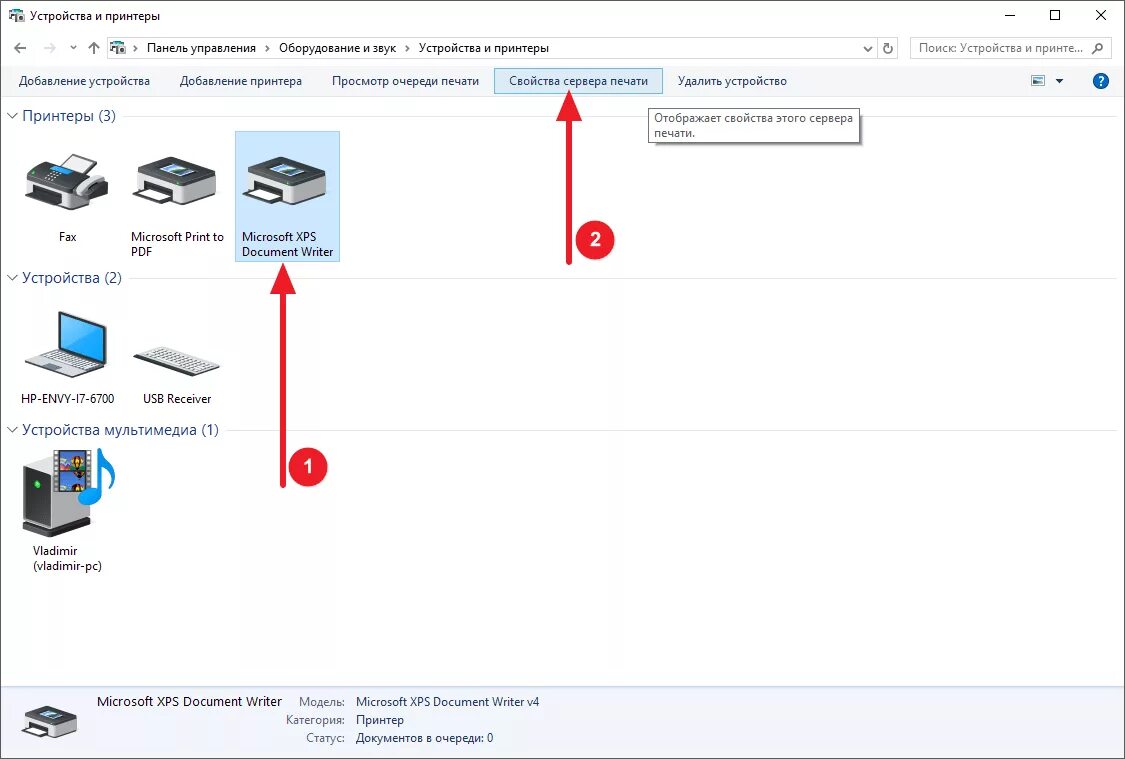Maximize the Устройства и принтеры window
This screenshot has width=1125, height=759.
point(1055,15)
